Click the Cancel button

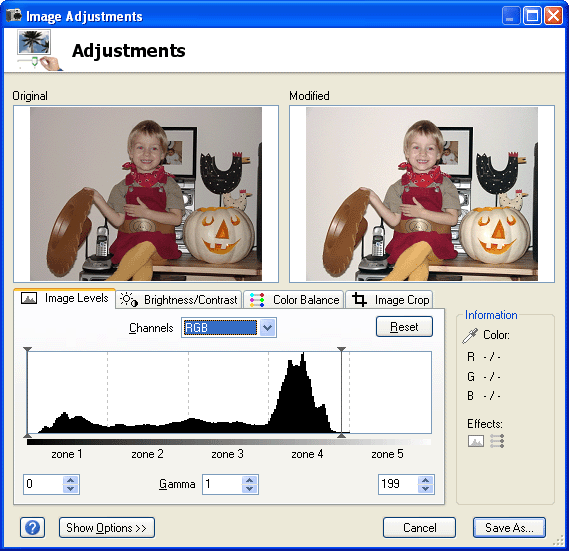(419, 527)
